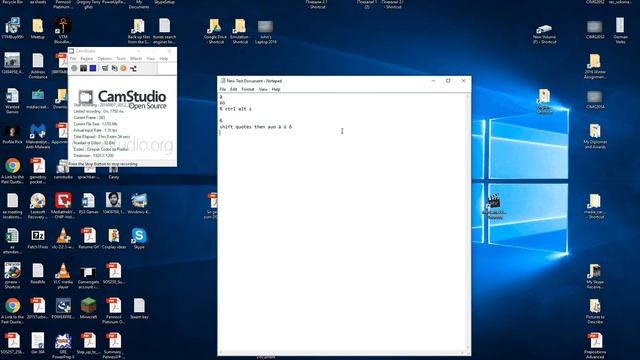Open the File menu in CamStudio
The image size is (640, 360).
(x=73, y=59)
